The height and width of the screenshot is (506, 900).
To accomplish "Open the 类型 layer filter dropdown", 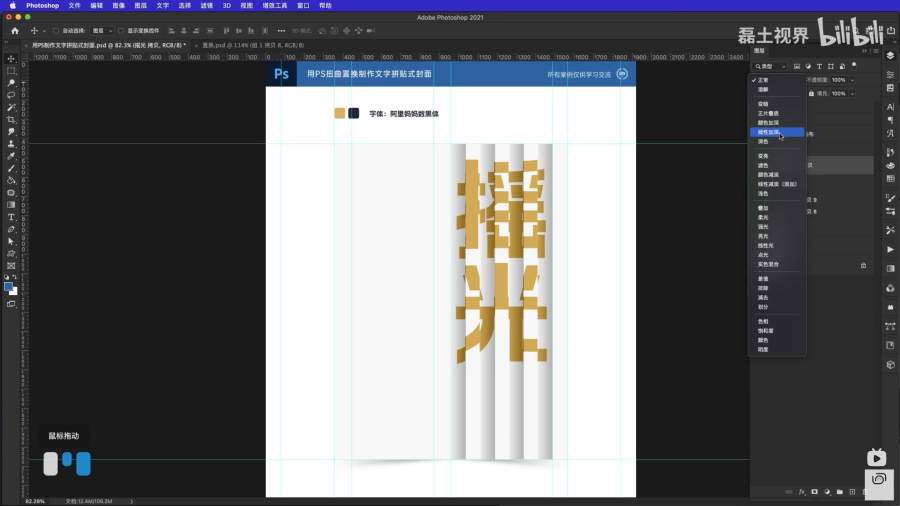I will tap(770, 67).
